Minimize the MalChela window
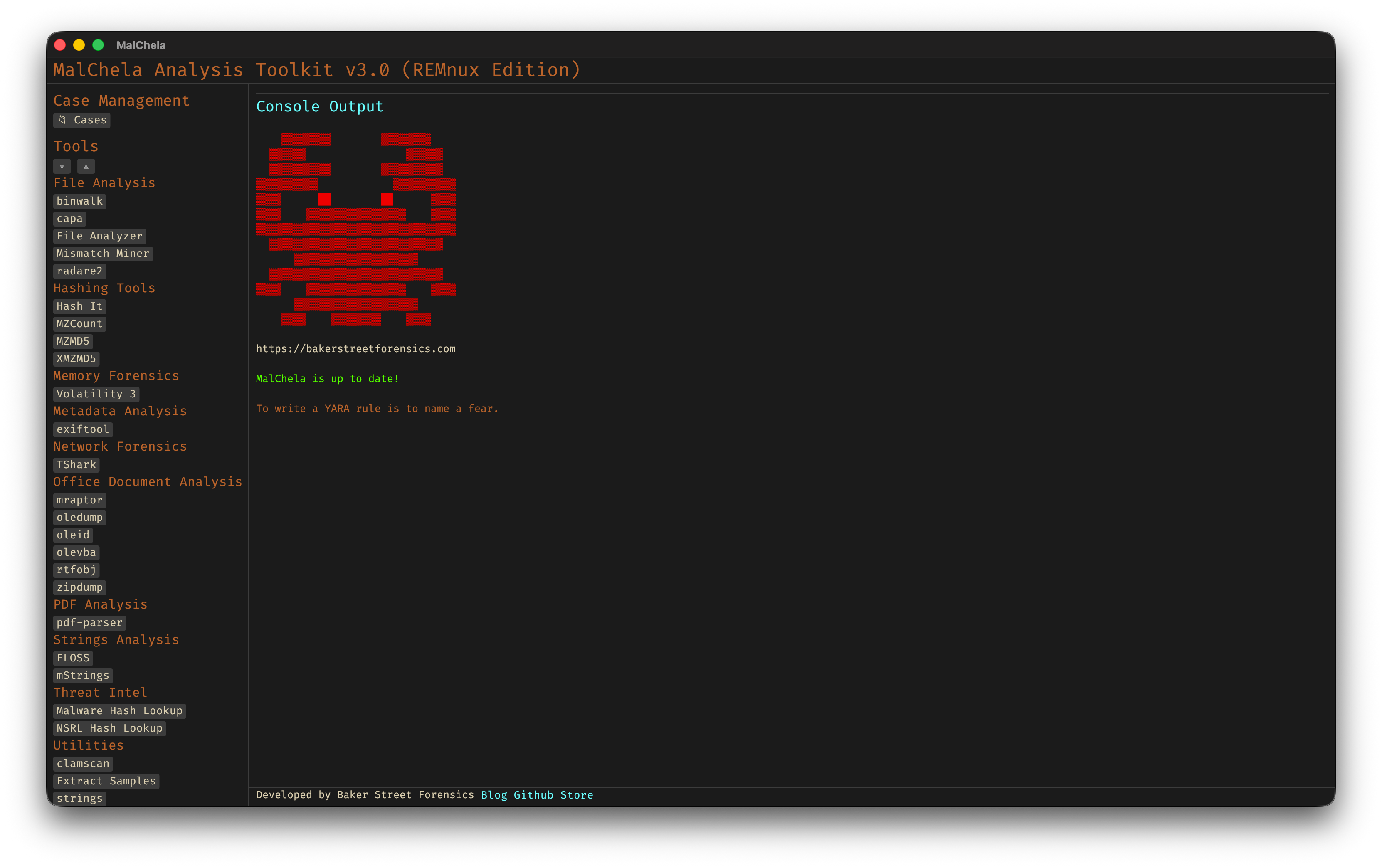Viewport: 1382px width, 868px height. click(79, 45)
